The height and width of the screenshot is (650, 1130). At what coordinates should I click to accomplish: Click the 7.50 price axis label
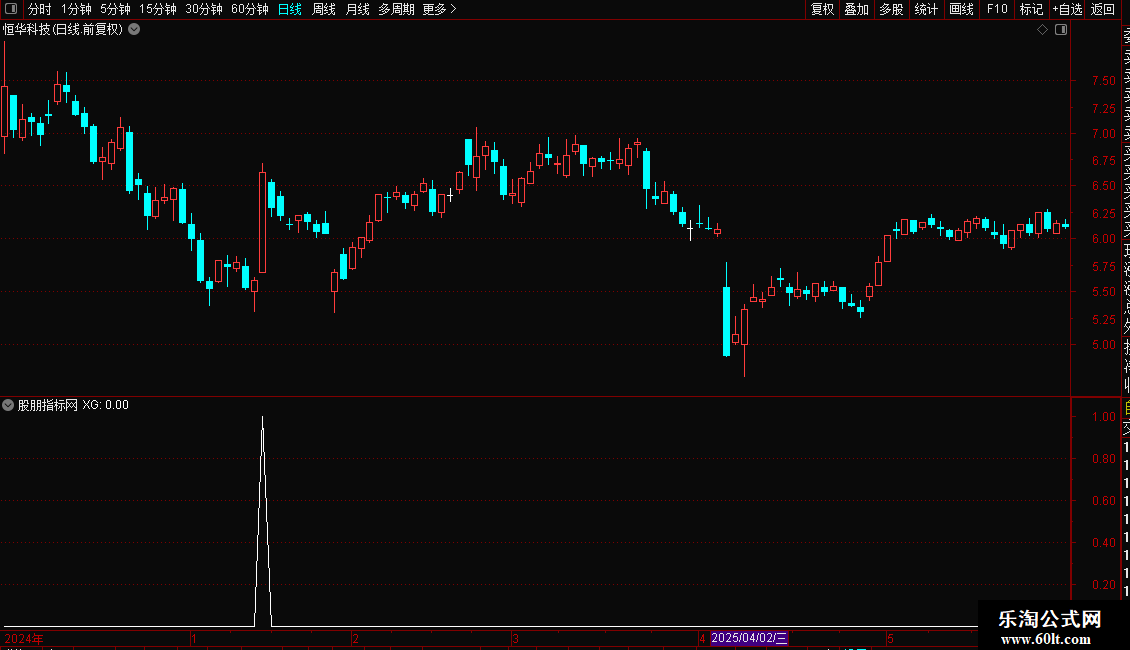(1103, 81)
